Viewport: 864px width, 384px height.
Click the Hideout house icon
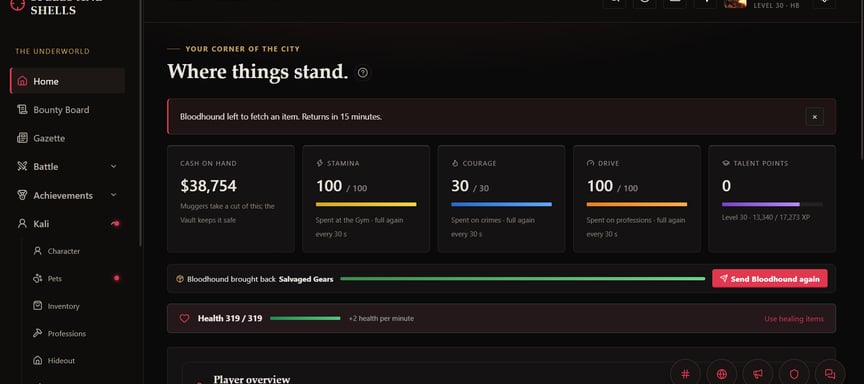click(37, 360)
